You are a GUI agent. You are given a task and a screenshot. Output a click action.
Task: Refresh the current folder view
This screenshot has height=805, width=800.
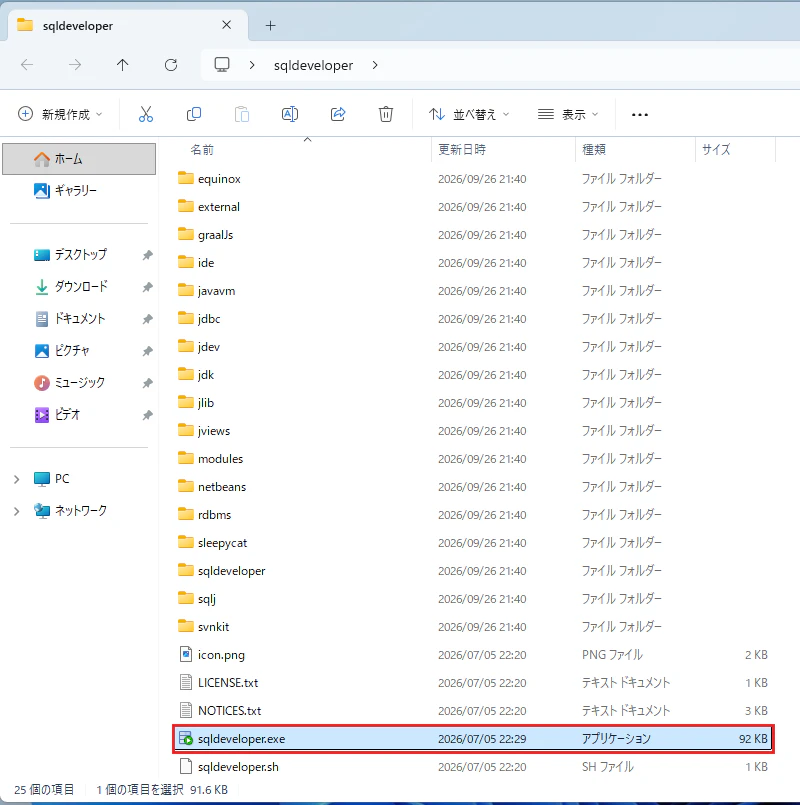coord(170,65)
